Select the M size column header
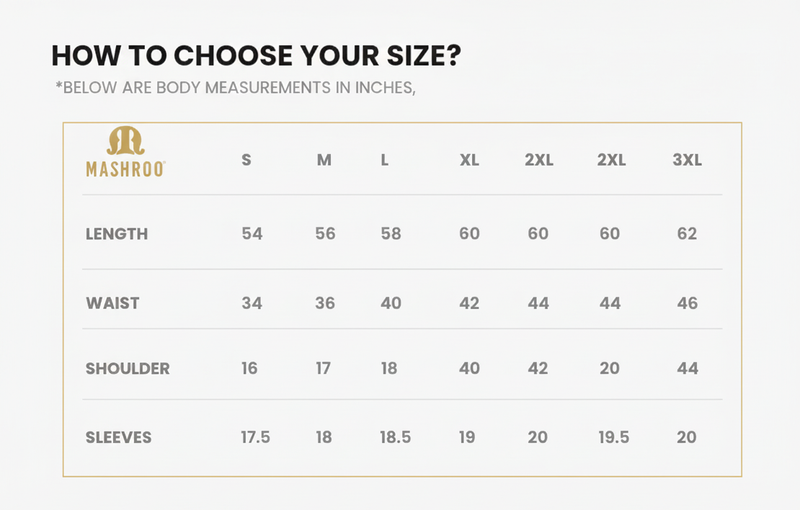 coord(324,160)
